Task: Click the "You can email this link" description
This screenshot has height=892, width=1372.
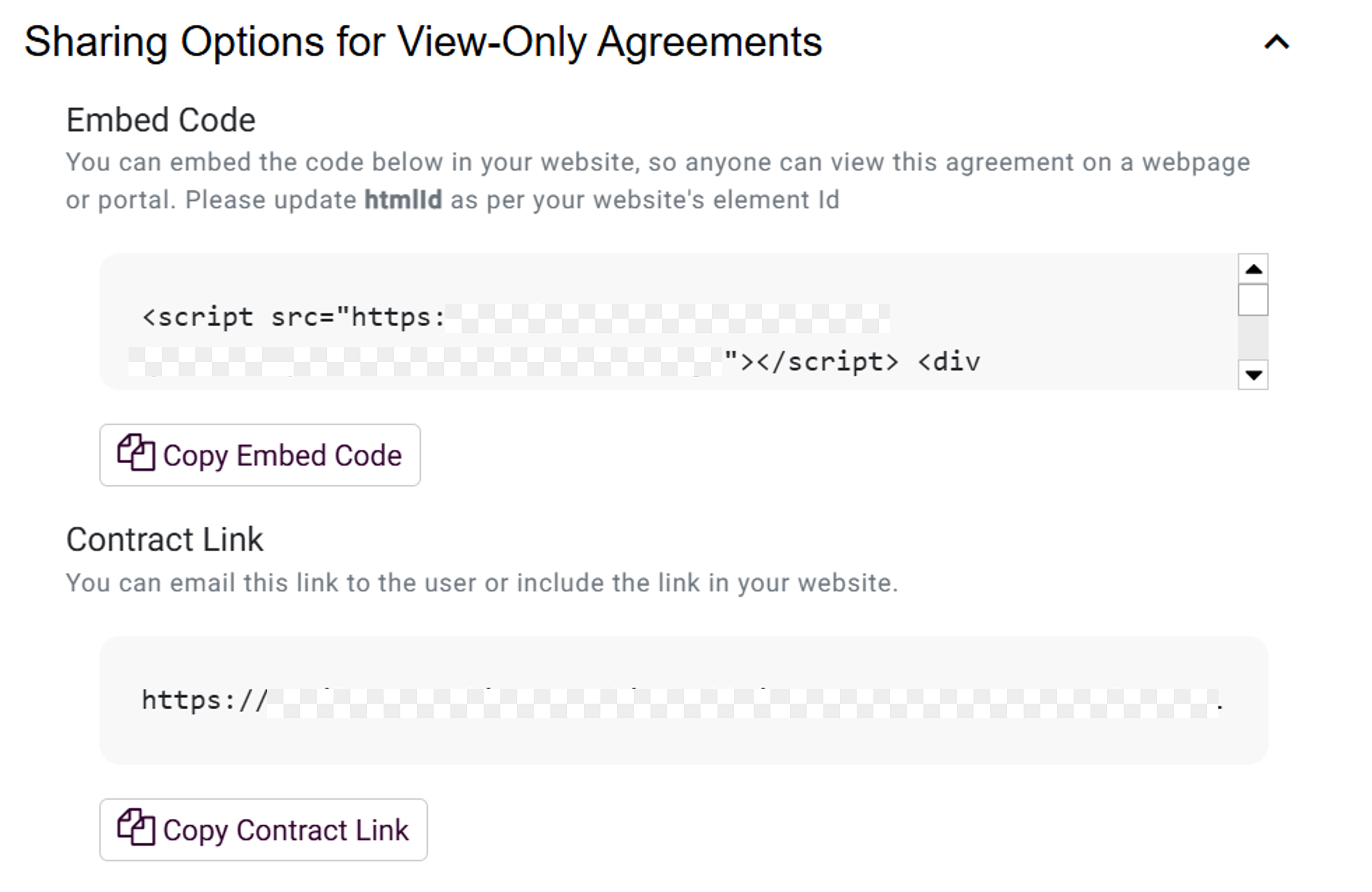Action: point(482,583)
